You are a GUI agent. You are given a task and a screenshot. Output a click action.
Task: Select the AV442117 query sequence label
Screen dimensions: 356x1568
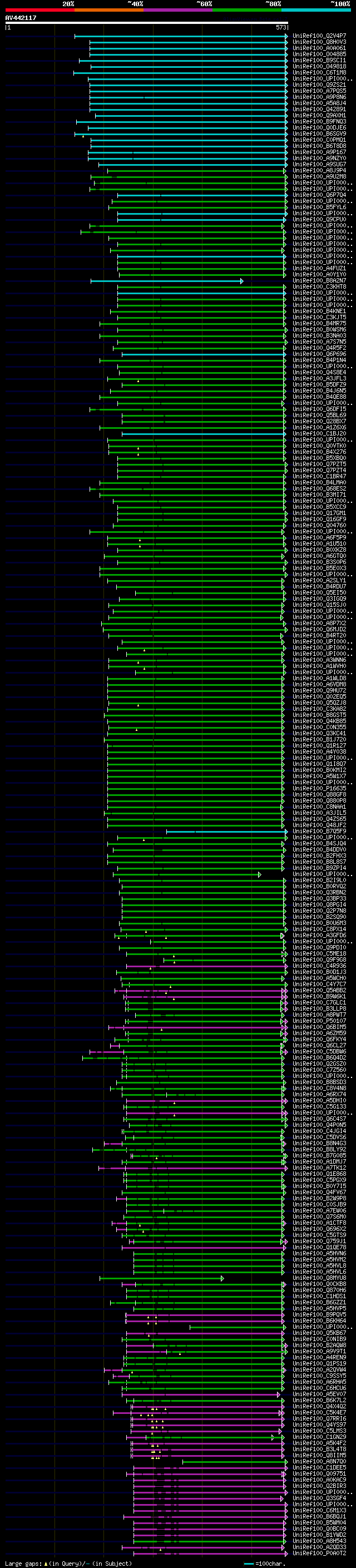click(x=21, y=18)
